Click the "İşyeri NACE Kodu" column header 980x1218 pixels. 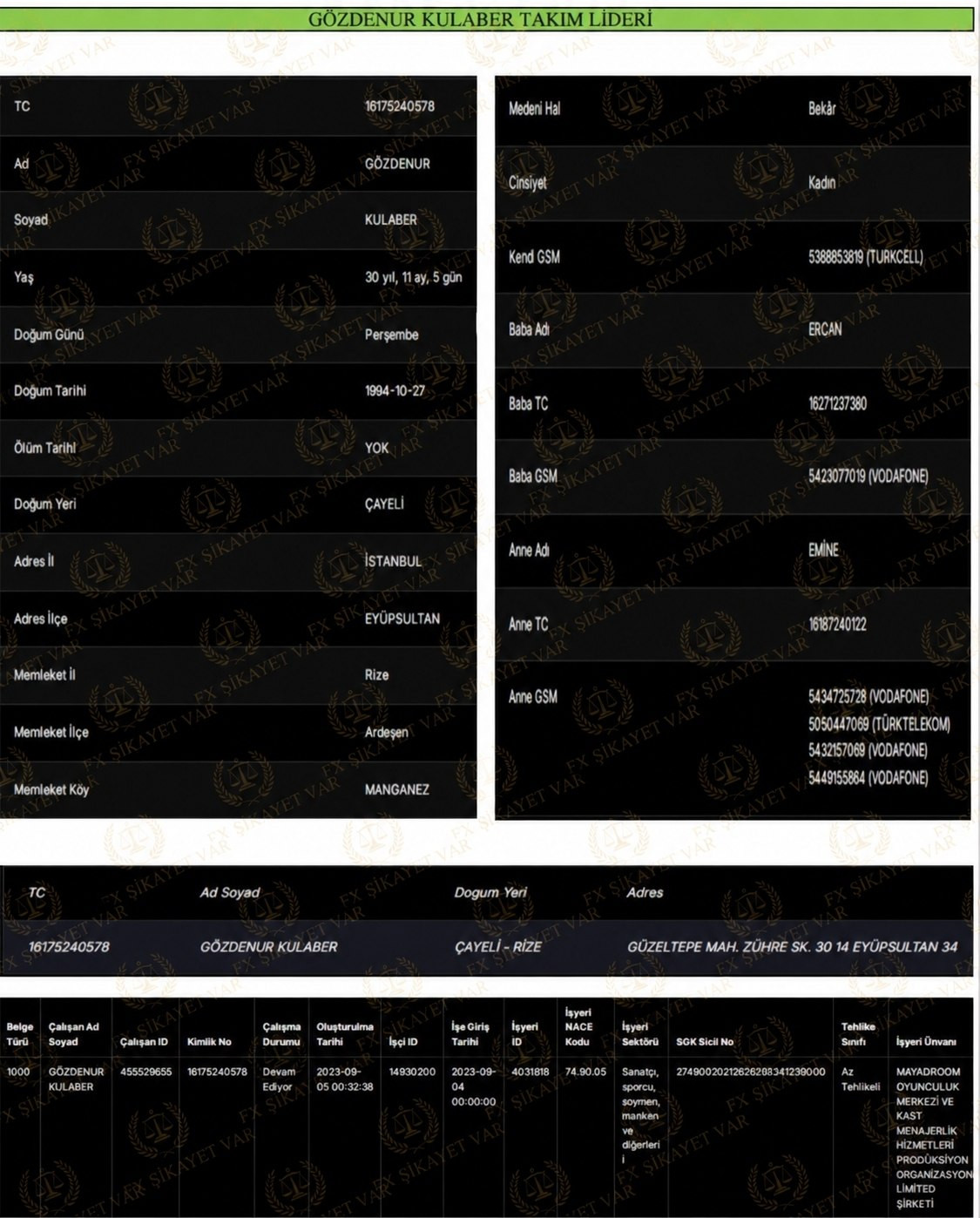[x=578, y=1027]
